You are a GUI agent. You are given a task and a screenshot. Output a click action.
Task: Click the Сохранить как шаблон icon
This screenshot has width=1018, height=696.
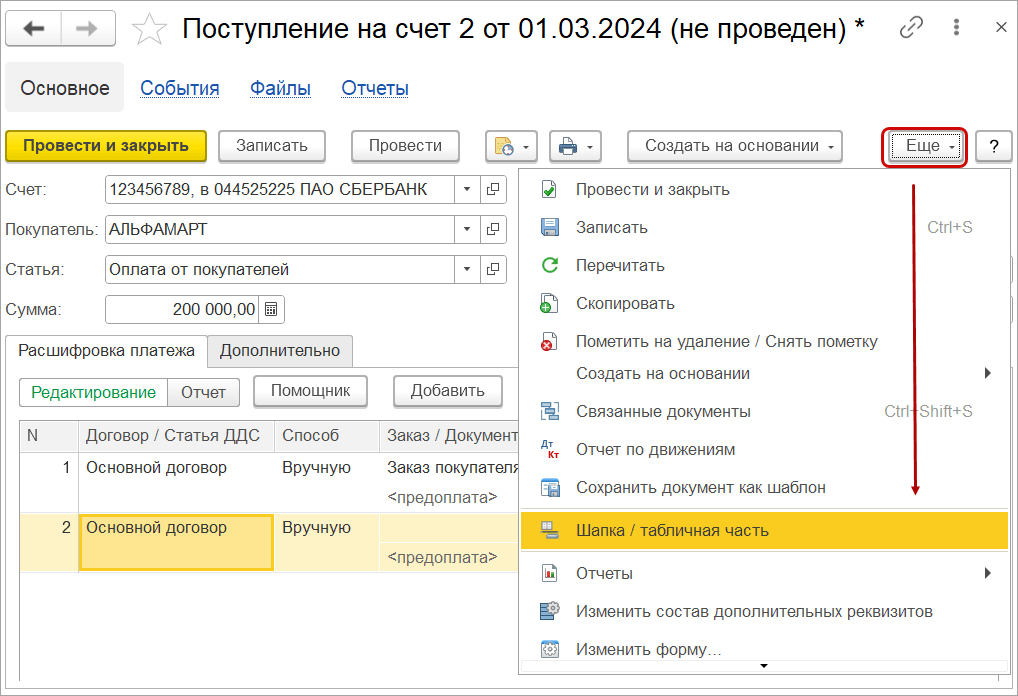click(549, 487)
